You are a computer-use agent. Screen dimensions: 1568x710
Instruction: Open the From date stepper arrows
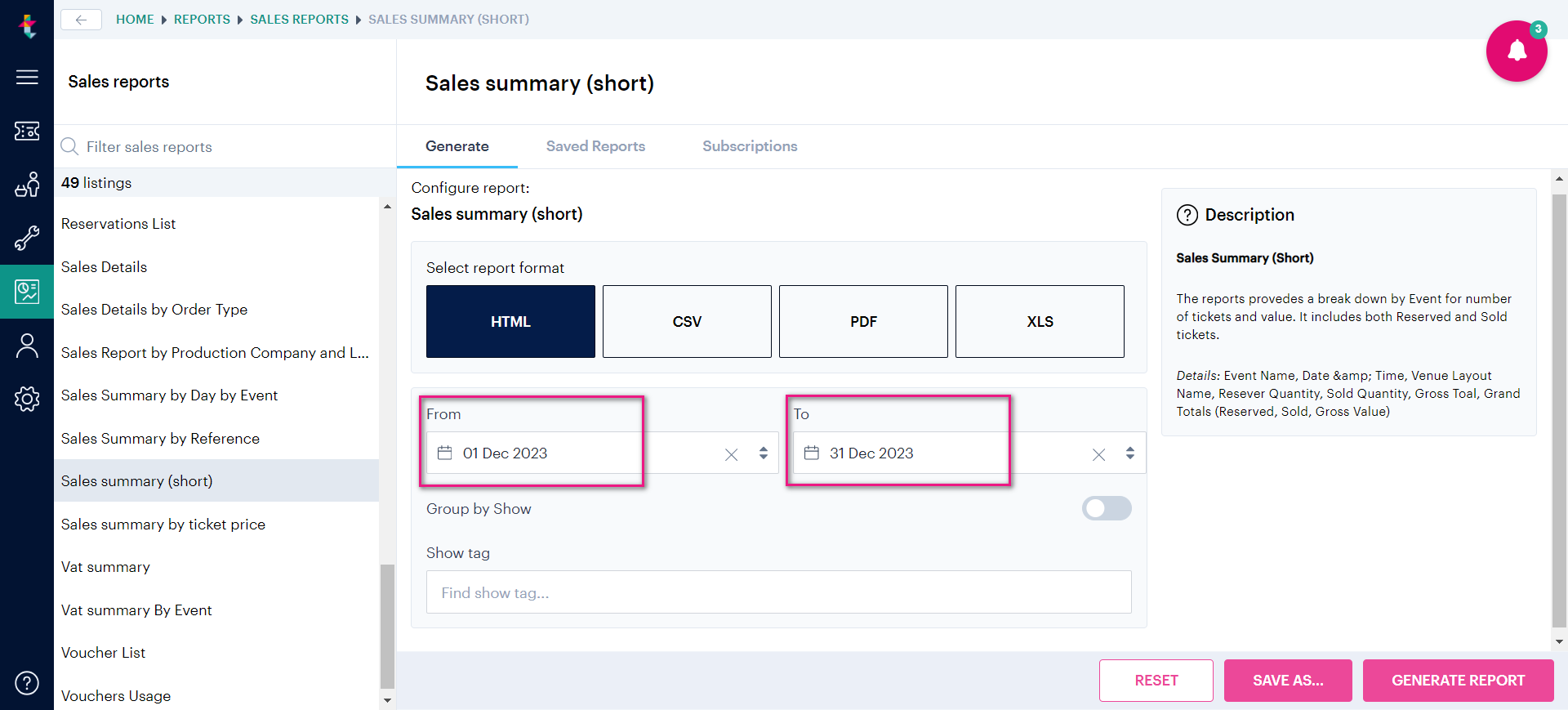point(764,453)
